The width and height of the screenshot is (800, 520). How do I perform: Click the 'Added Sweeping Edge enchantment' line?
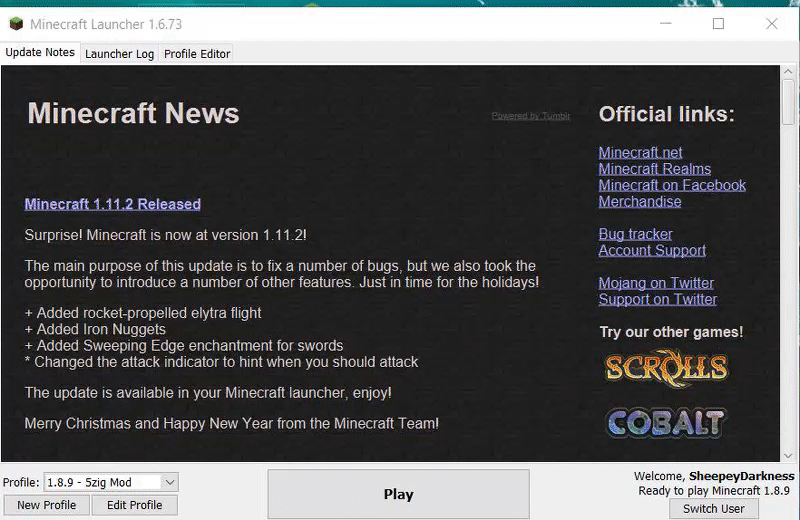[x=184, y=345]
